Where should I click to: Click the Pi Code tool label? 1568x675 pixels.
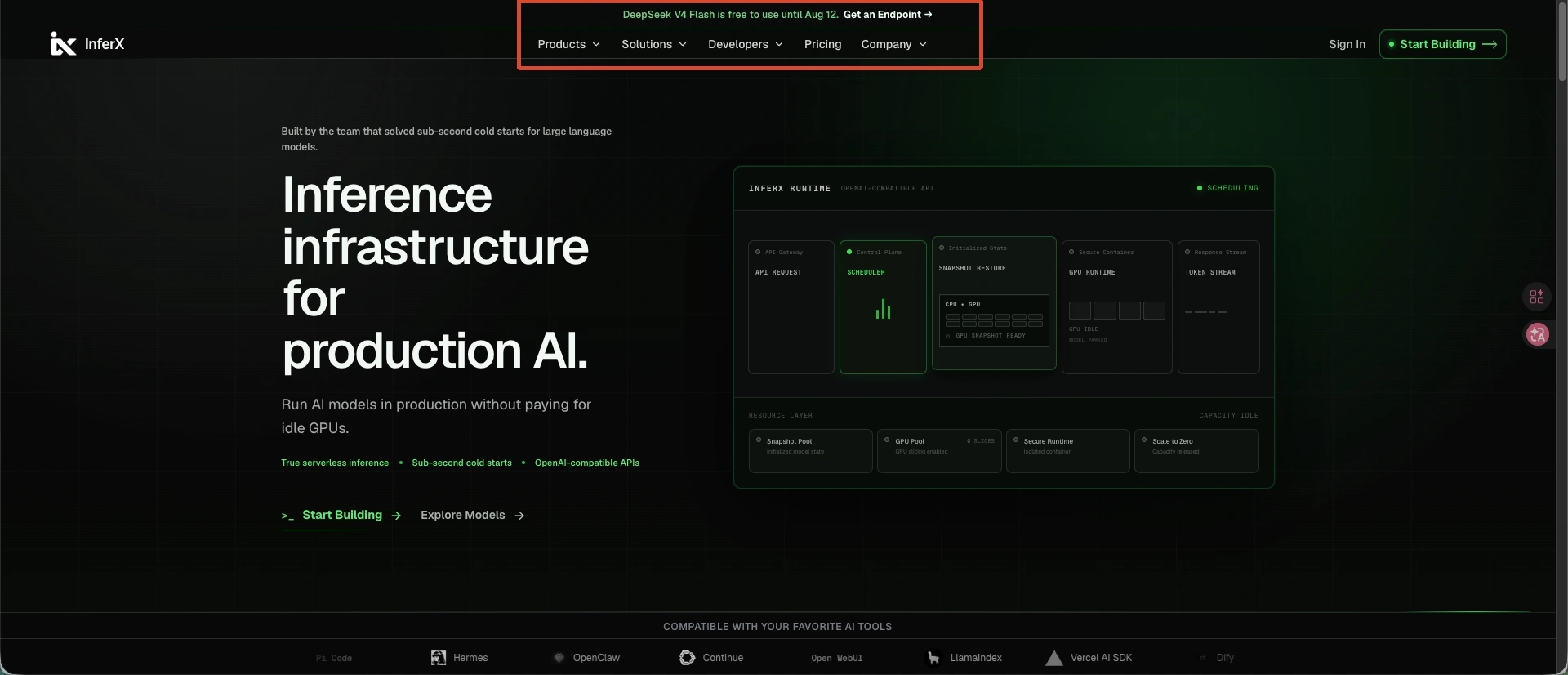pos(334,658)
